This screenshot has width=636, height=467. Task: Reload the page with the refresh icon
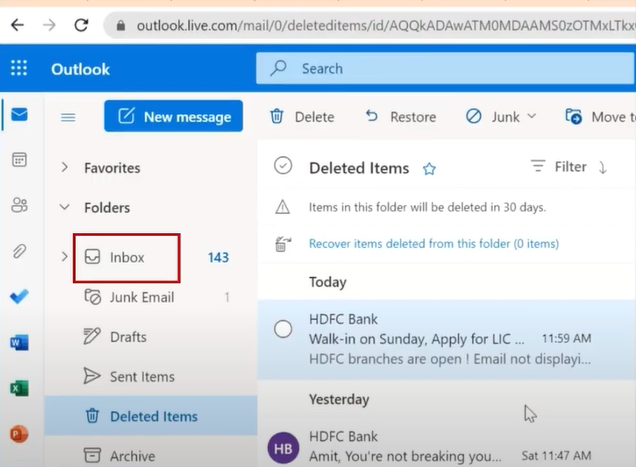point(81,25)
